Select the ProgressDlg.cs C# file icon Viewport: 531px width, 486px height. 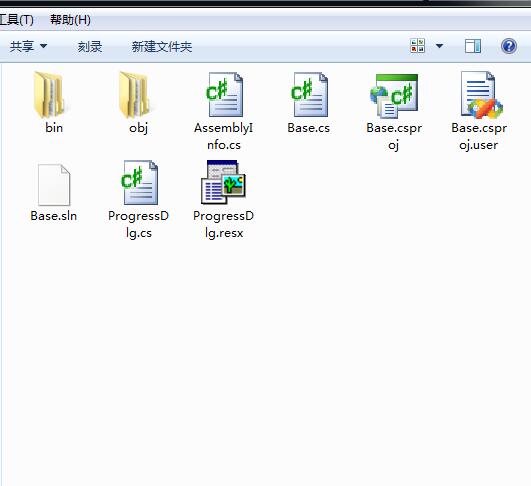[x=140, y=183]
